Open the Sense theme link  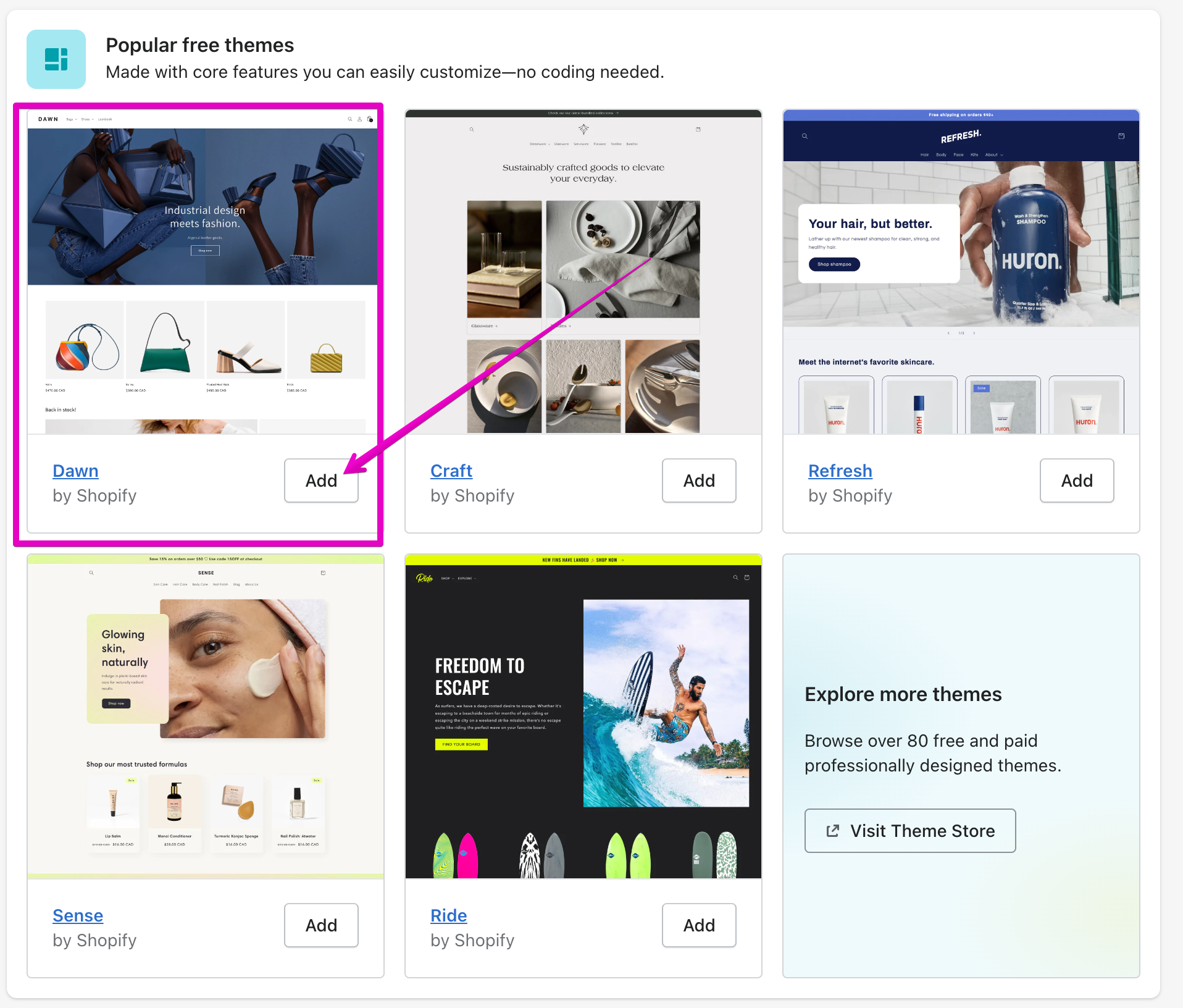(78, 915)
